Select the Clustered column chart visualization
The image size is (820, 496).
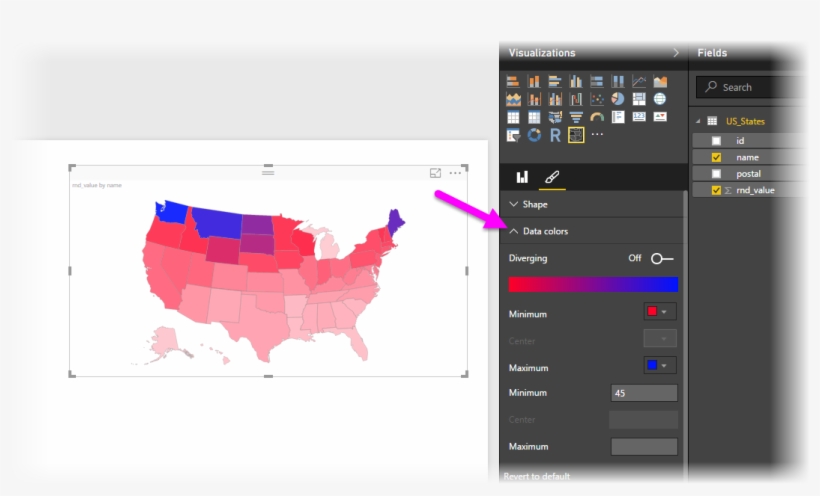click(x=576, y=81)
